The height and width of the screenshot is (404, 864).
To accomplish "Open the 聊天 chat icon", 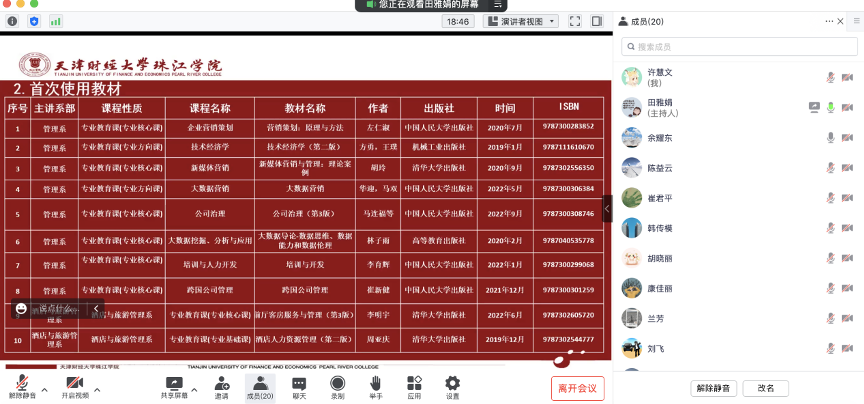I will click(x=299, y=383).
